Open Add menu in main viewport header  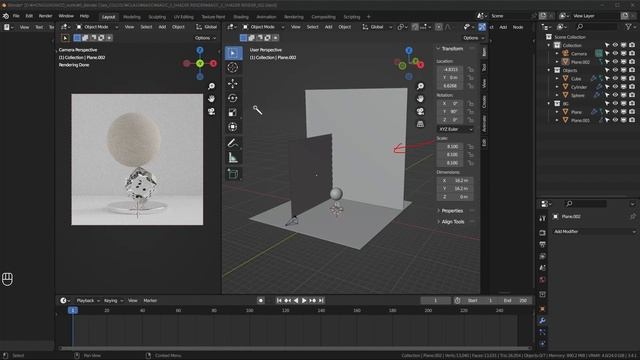pyautogui.click(x=328, y=27)
